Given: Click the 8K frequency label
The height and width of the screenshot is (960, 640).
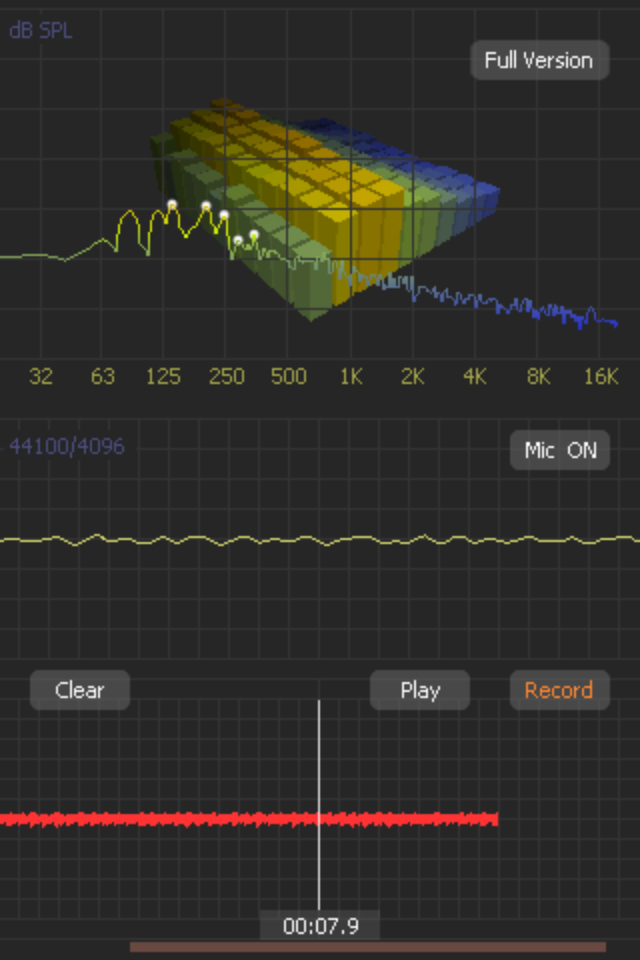Looking at the screenshot, I should click(x=538, y=376).
